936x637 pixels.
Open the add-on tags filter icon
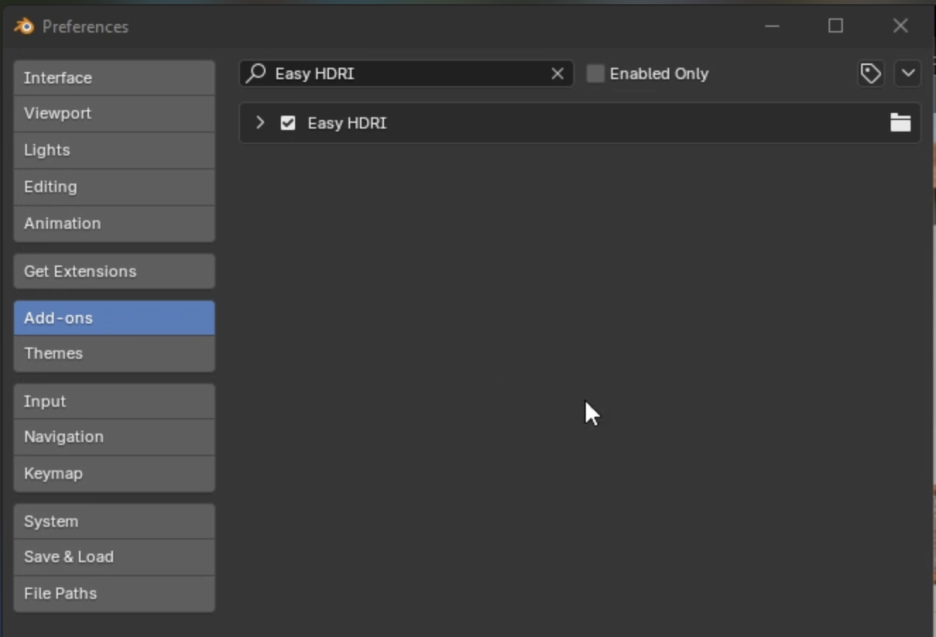tap(870, 73)
